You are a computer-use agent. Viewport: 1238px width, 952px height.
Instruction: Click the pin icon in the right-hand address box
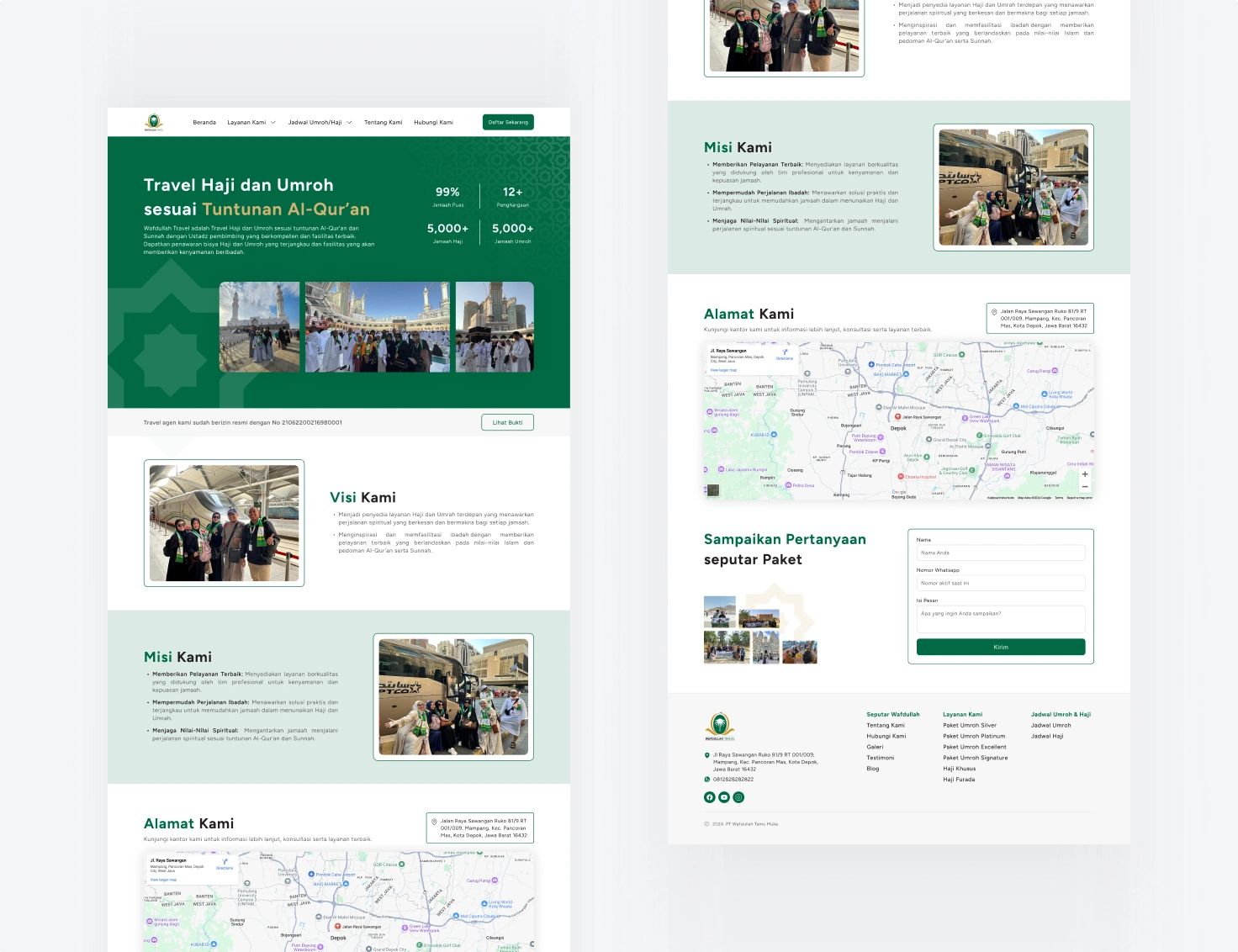(x=994, y=312)
